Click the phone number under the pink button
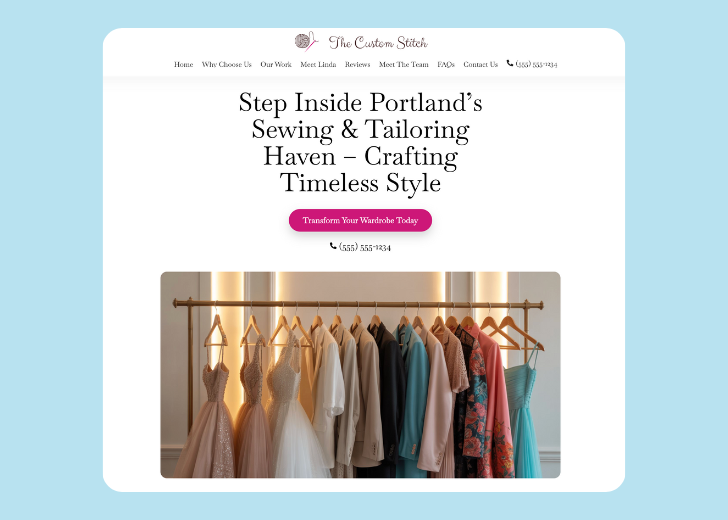728x520 pixels. (365, 247)
